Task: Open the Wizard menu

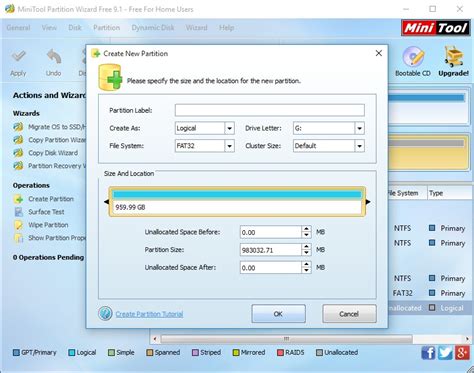Action: [196, 28]
